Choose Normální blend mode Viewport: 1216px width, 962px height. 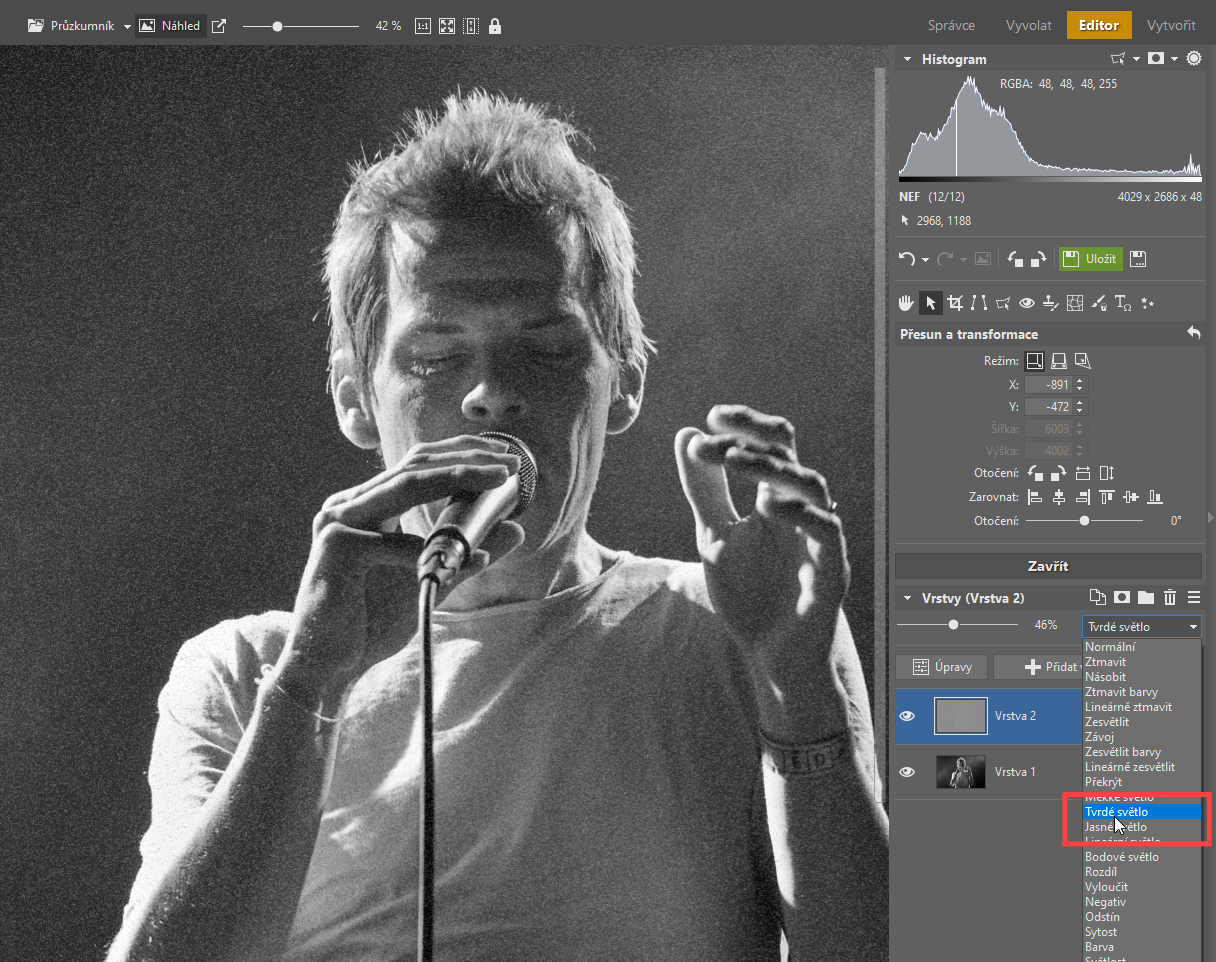point(1142,647)
